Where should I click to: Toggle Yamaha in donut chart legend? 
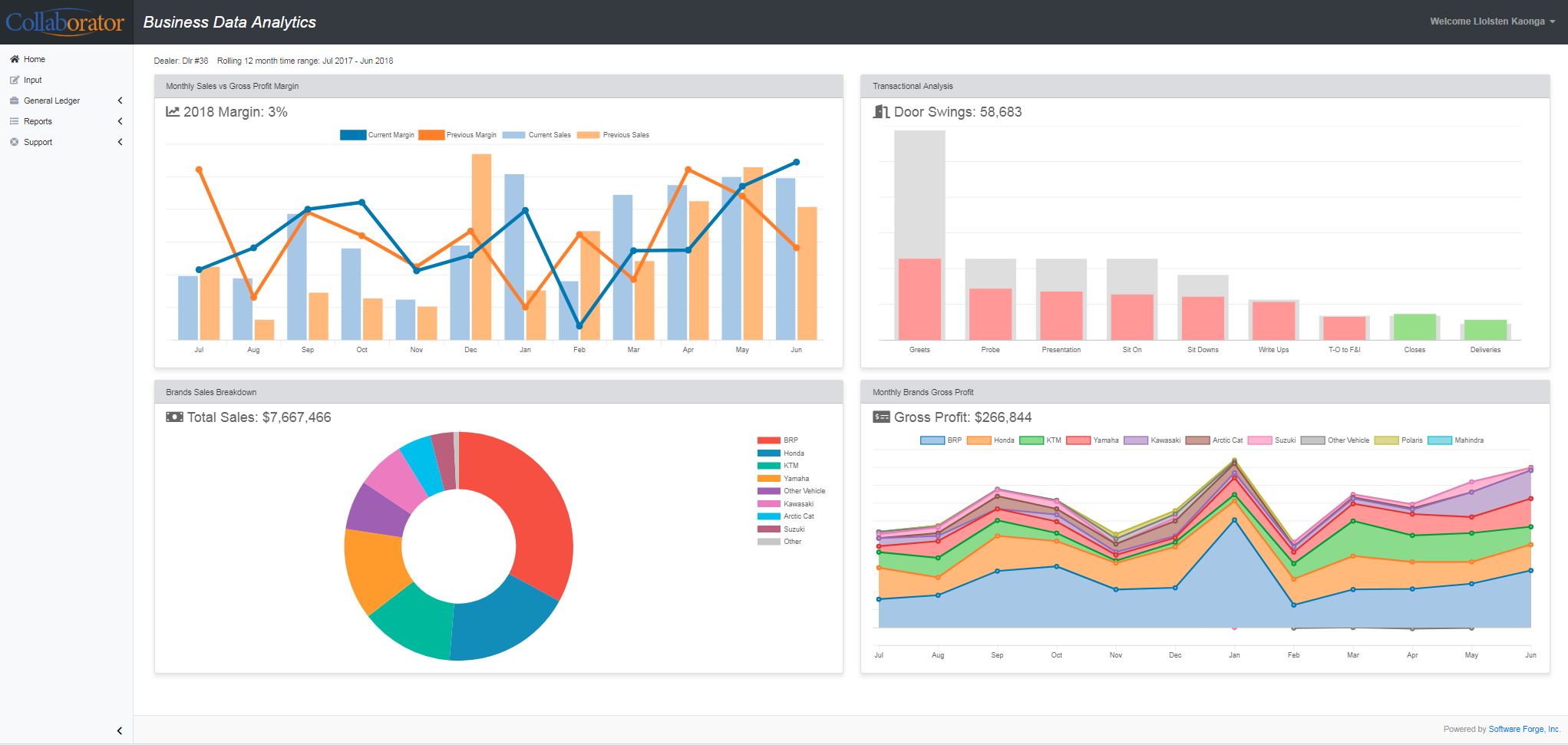tap(783, 479)
